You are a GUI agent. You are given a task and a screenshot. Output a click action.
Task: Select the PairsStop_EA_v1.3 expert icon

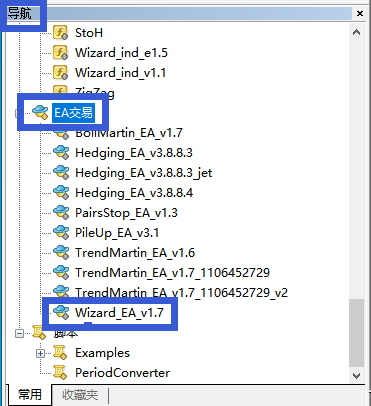pyautogui.click(x=61, y=213)
